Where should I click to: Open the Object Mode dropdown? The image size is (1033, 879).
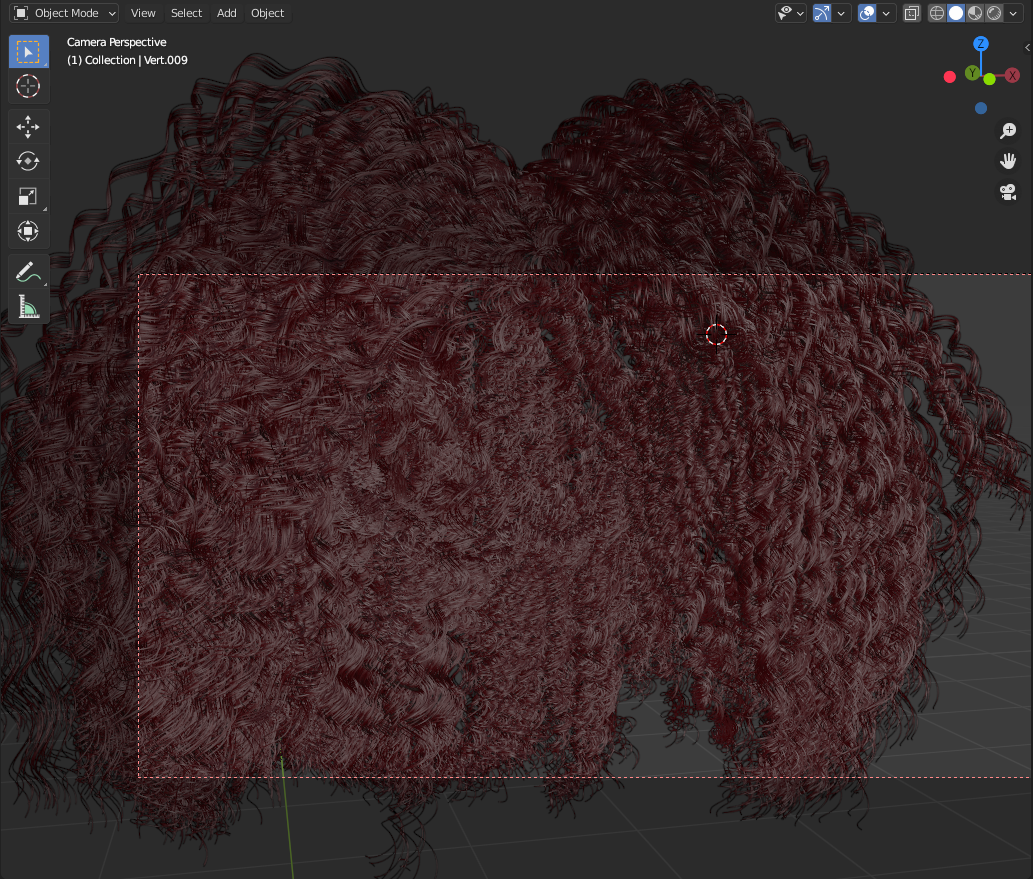(x=63, y=13)
